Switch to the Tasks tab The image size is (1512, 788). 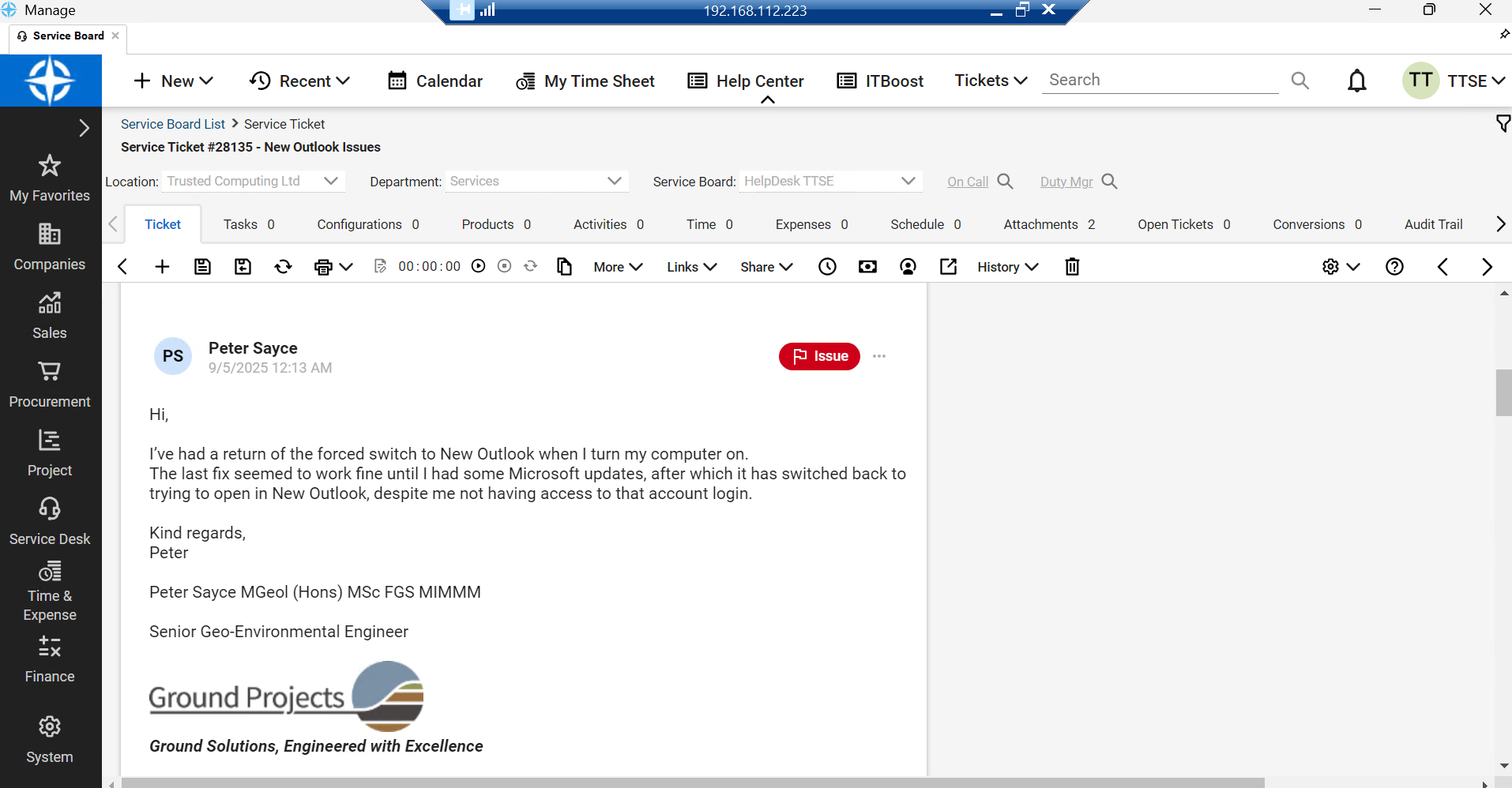tap(249, 224)
